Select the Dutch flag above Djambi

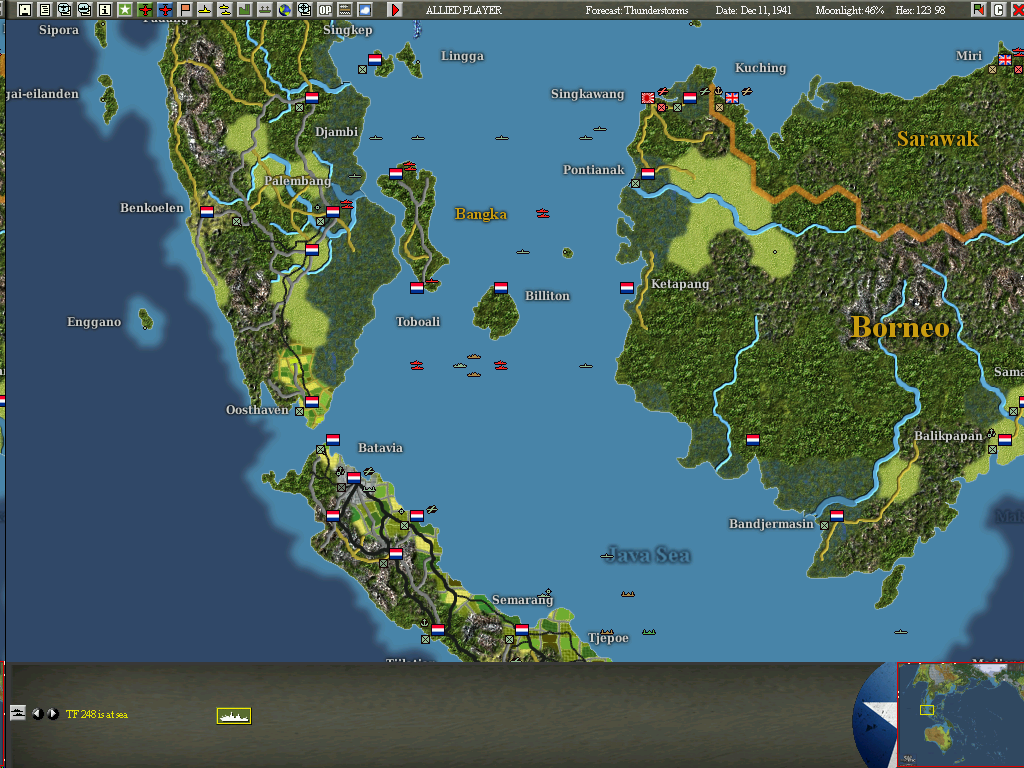click(312, 98)
